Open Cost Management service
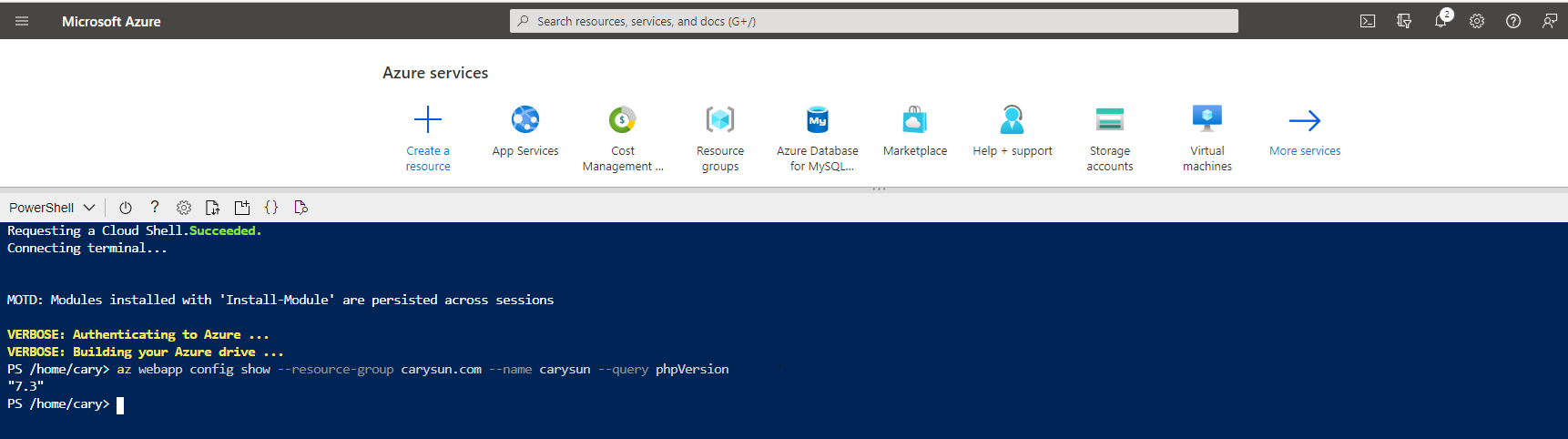Screen dimensions: 1568x439 coord(623,138)
